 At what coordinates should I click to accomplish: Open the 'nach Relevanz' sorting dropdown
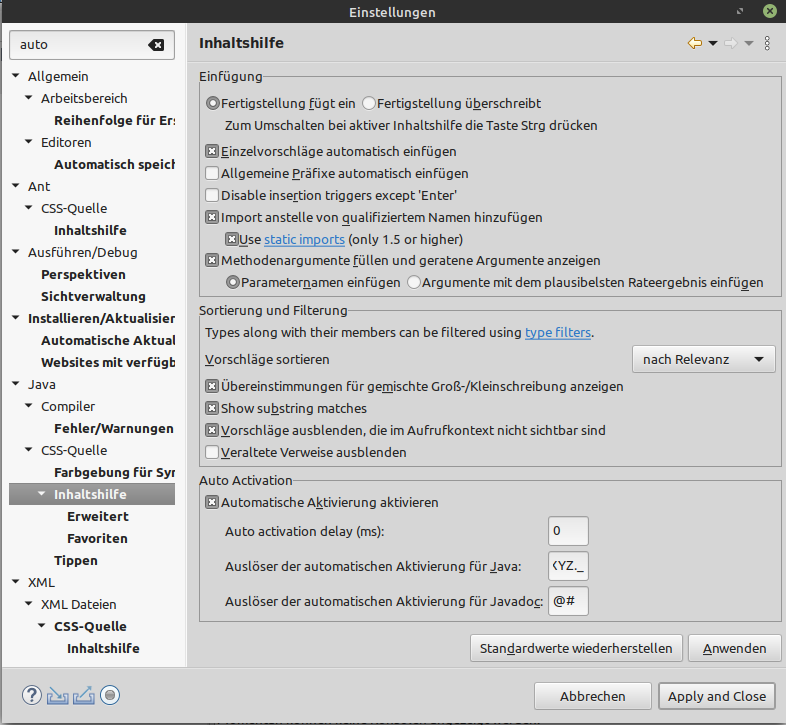pyautogui.click(x=703, y=359)
